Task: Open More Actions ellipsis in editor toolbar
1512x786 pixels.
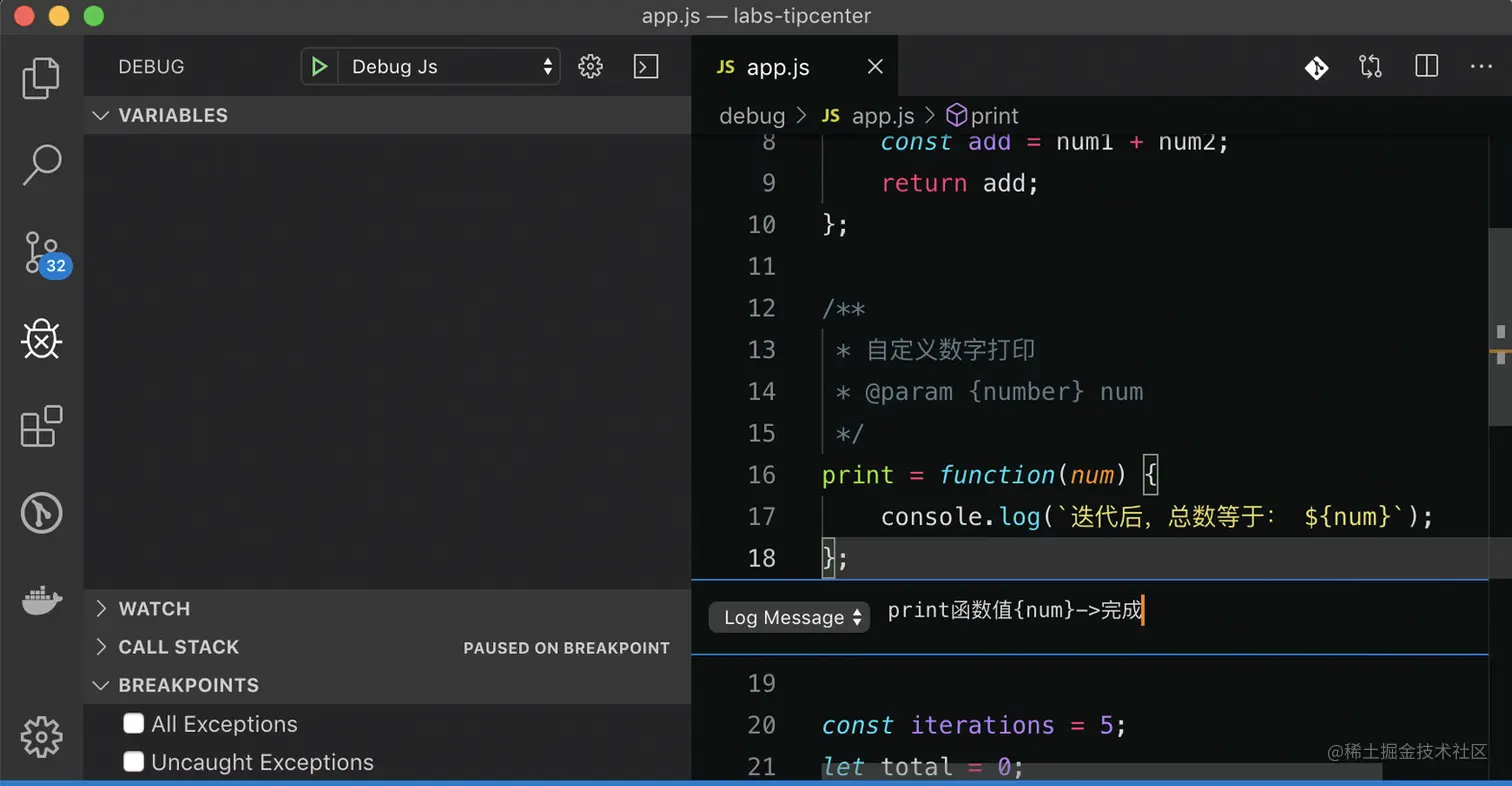Action: 1481,67
